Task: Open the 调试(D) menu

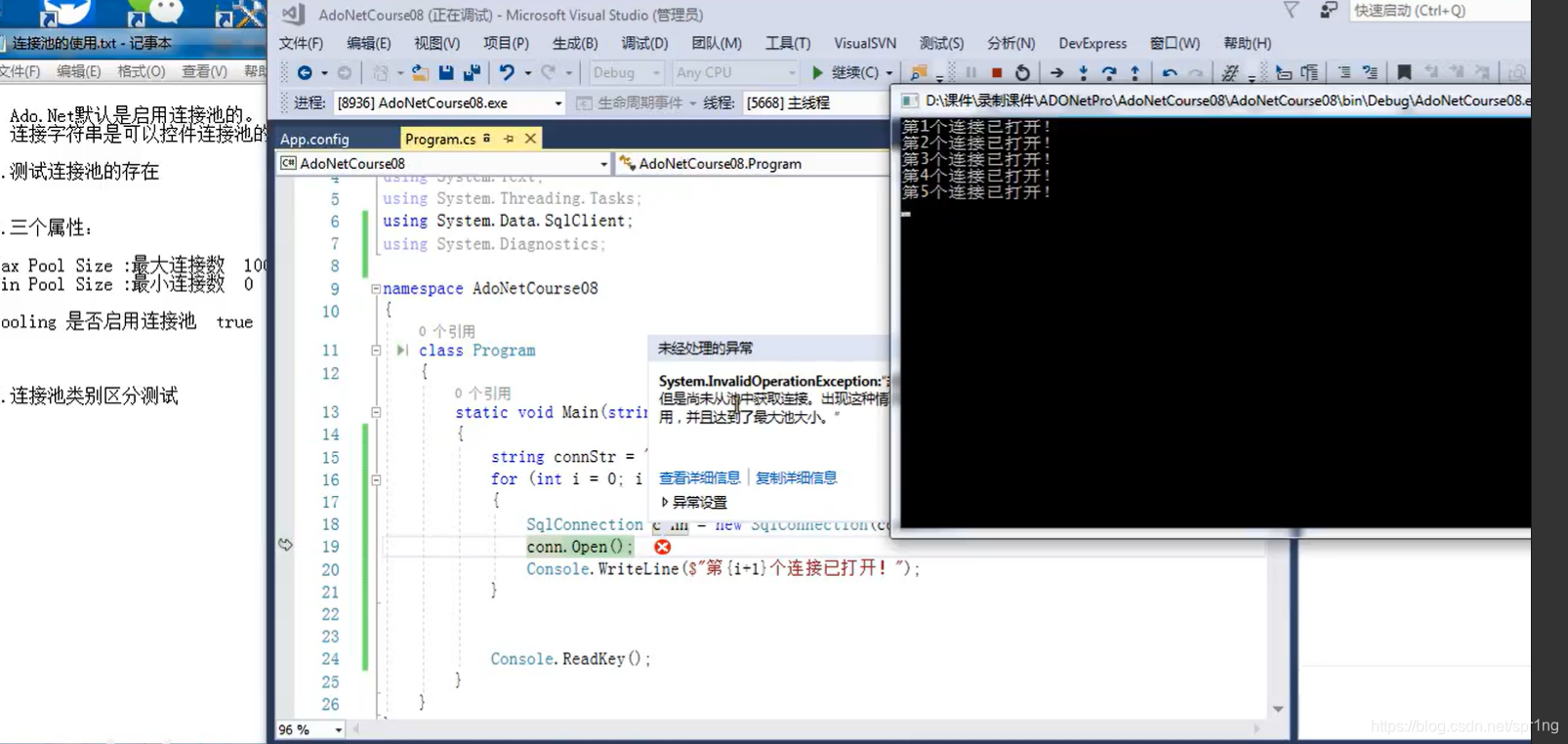Action: click(644, 43)
